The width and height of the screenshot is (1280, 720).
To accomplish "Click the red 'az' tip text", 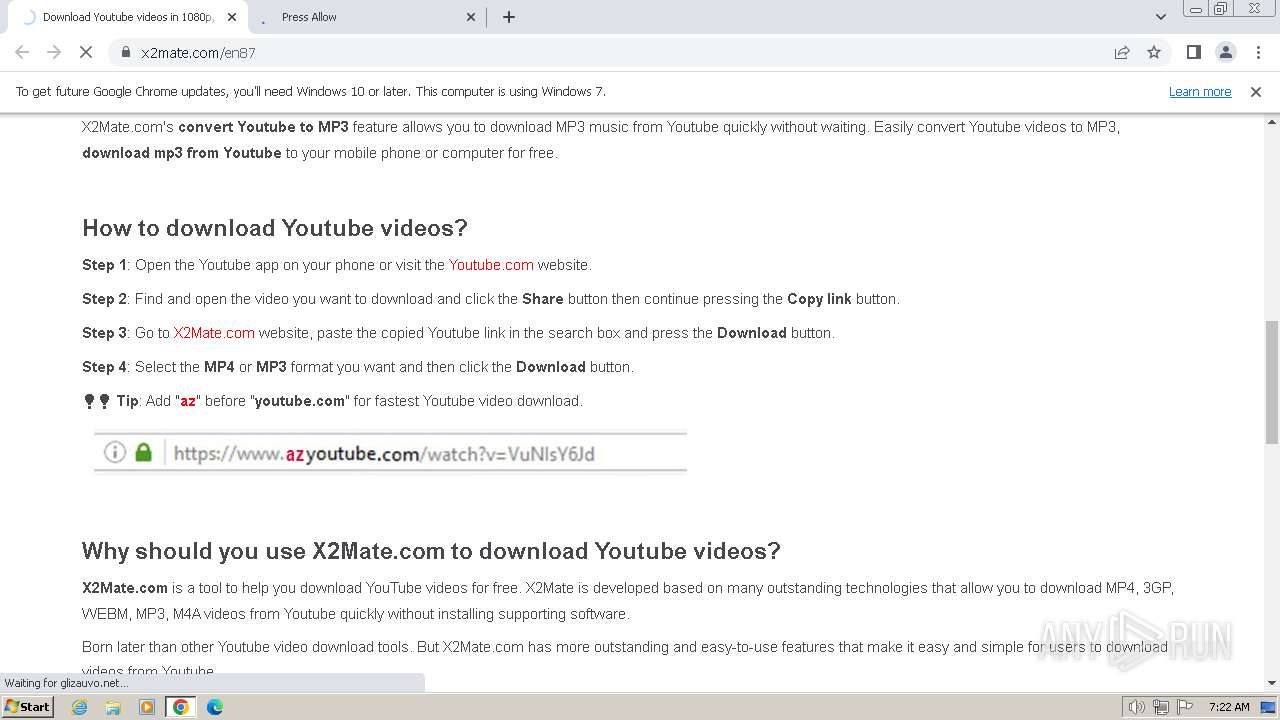I will [x=188, y=401].
